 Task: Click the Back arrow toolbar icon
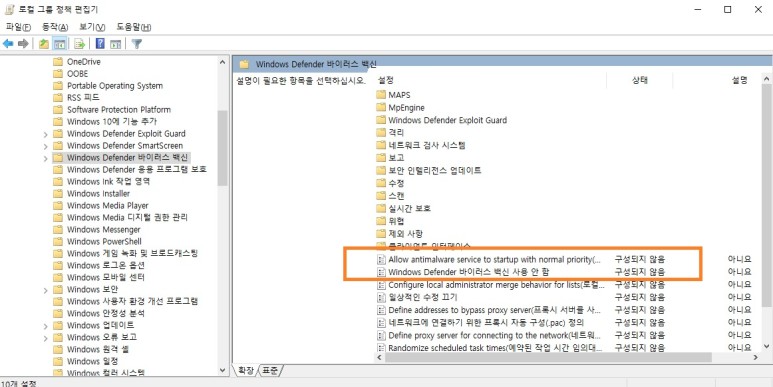click(x=8, y=44)
